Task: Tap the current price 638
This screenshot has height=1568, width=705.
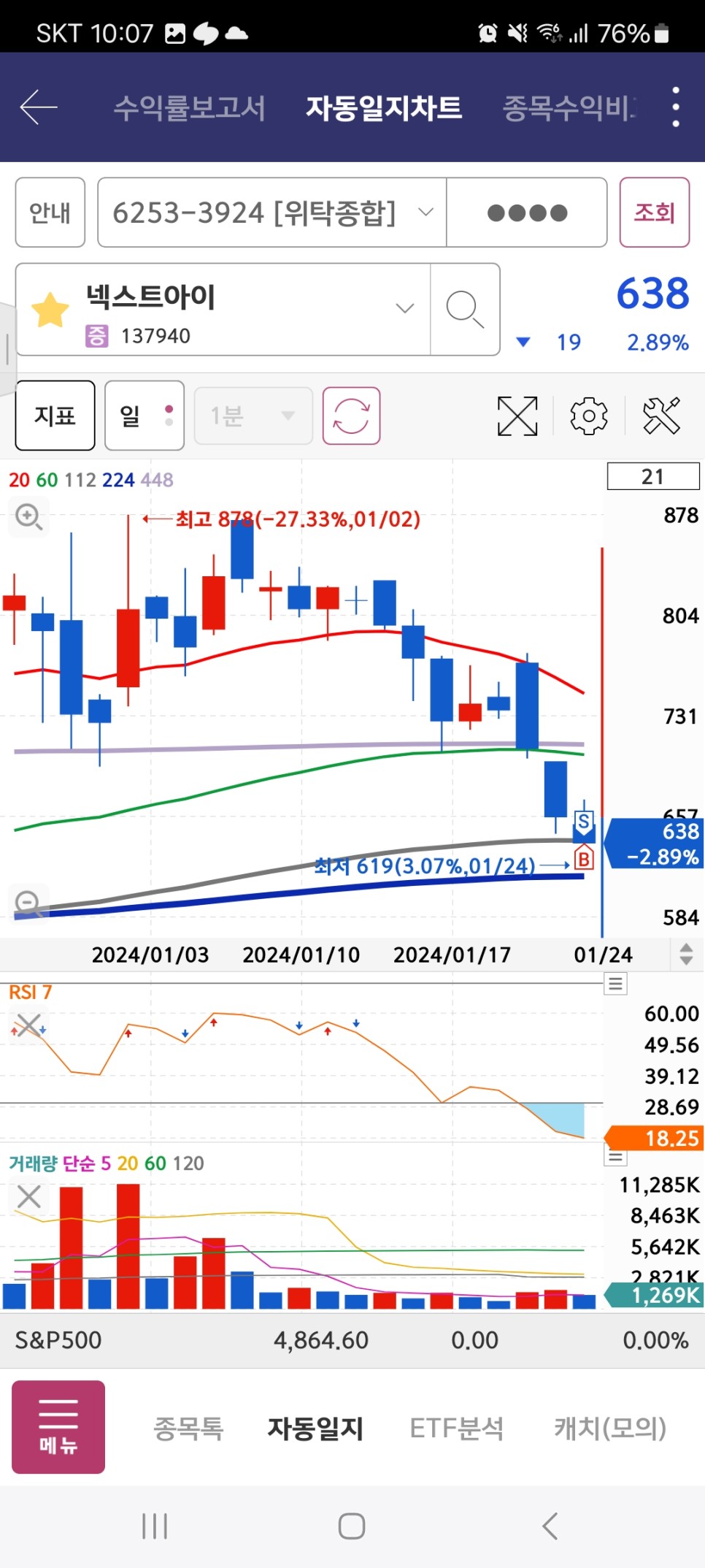Action: [652, 294]
